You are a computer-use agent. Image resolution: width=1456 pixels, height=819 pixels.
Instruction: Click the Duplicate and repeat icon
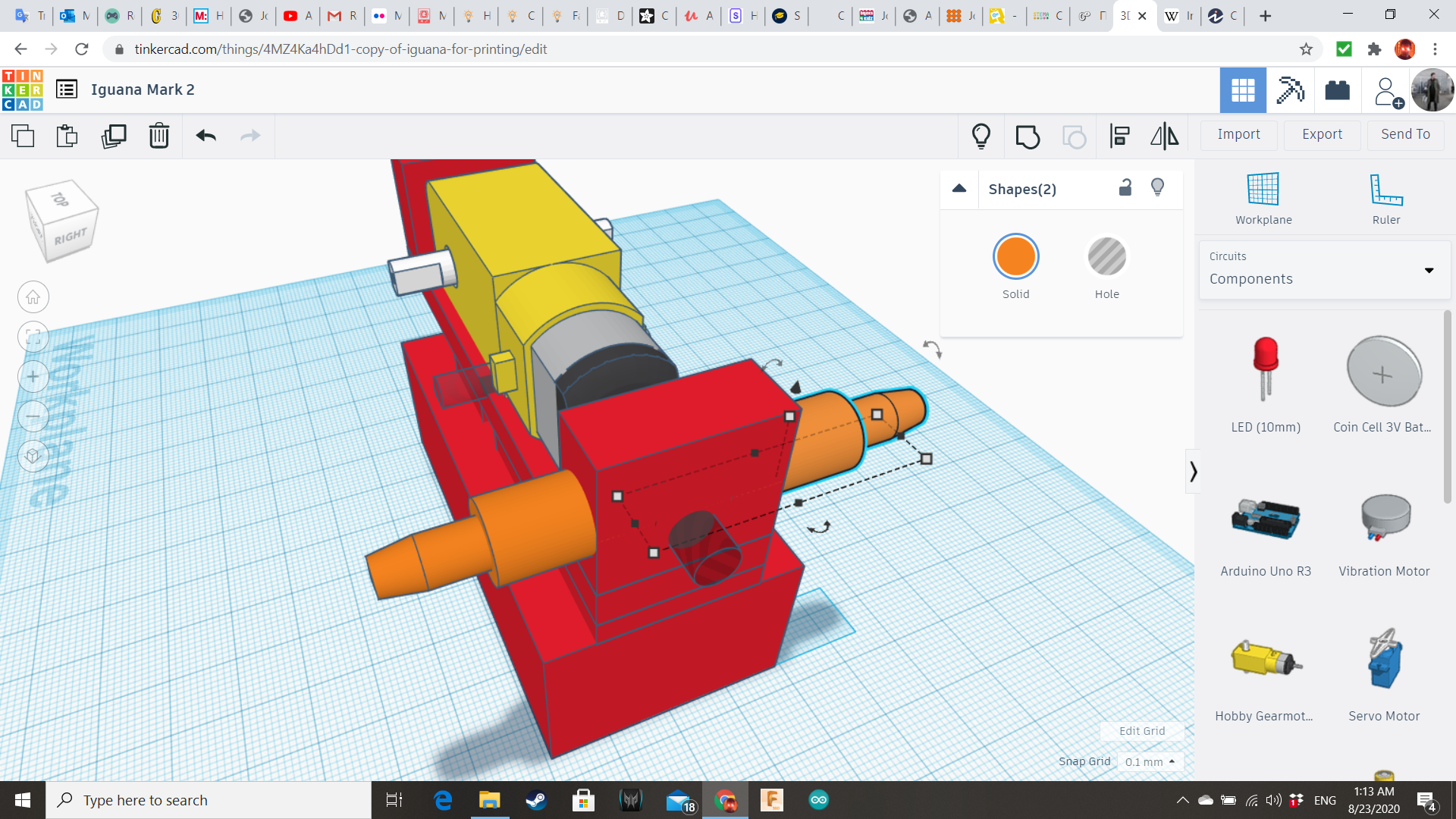tap(114, 136)
